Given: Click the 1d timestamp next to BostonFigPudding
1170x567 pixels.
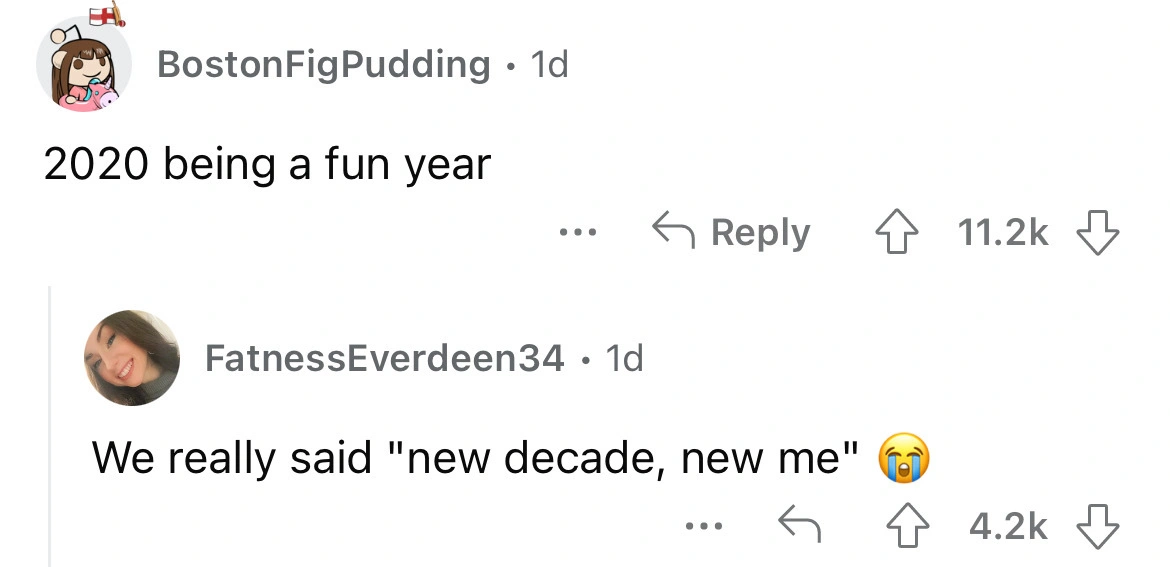Looking at the screenshot, I should (548, 64).
